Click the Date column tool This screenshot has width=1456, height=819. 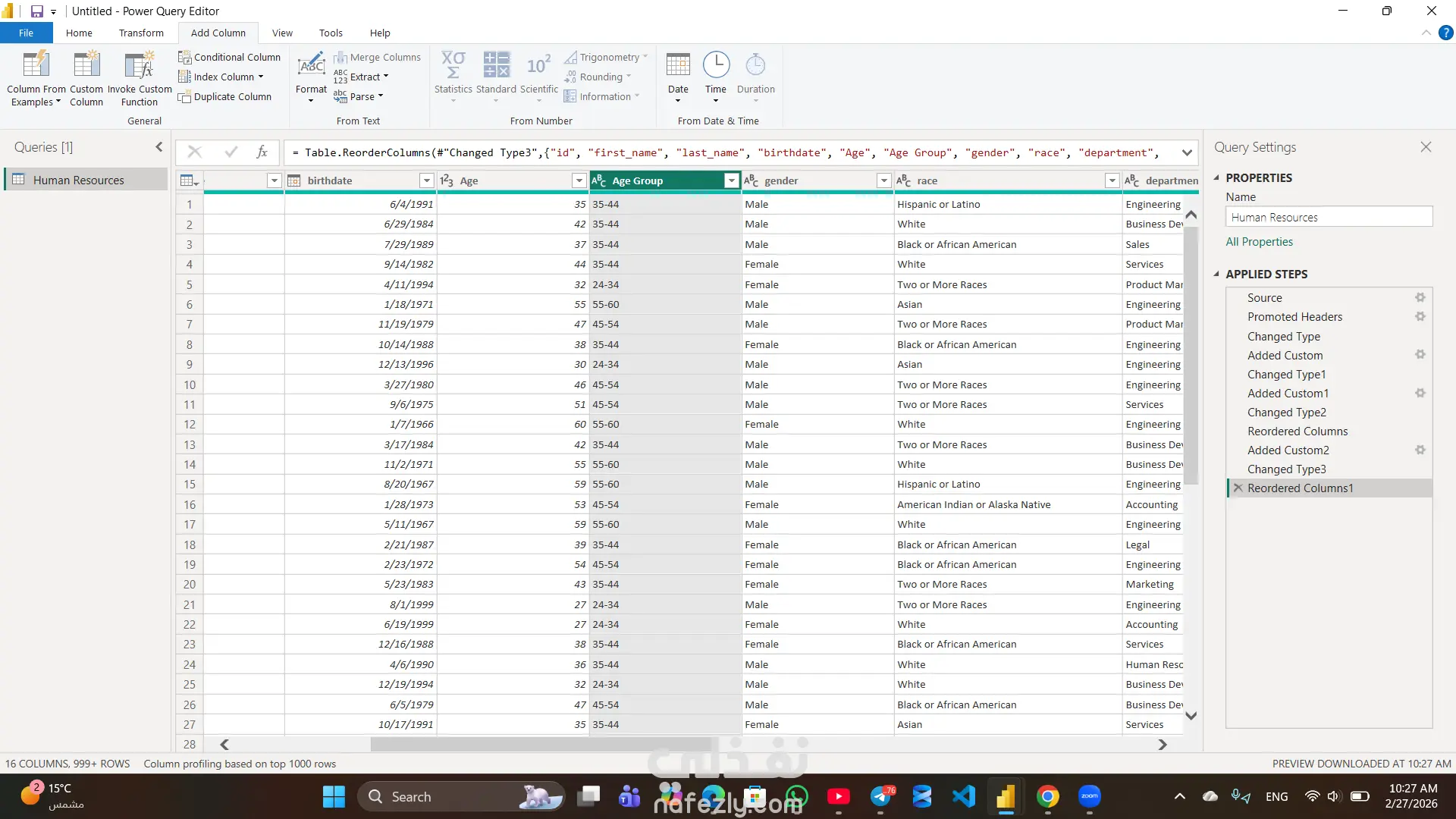coord(678,66)
